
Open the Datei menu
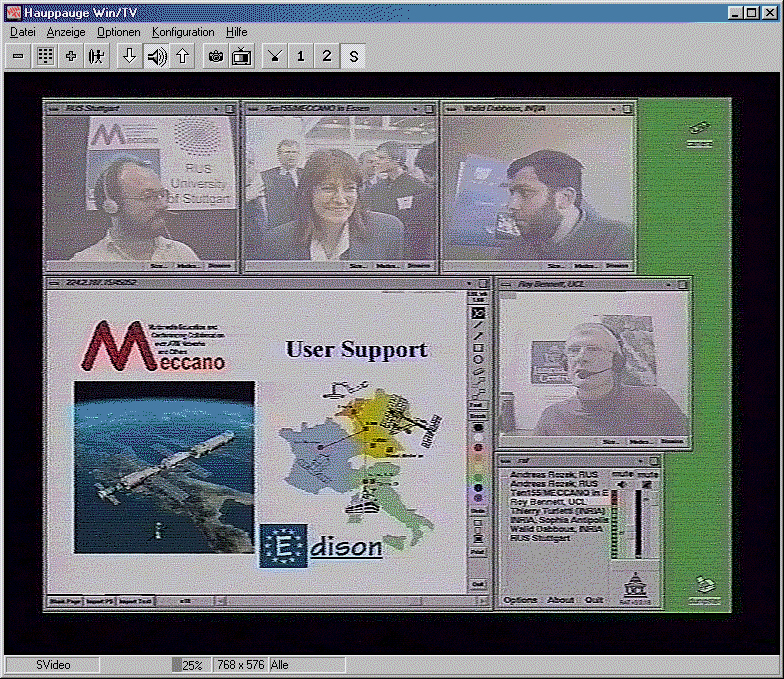pyautogui.click(x=22, y=32)
